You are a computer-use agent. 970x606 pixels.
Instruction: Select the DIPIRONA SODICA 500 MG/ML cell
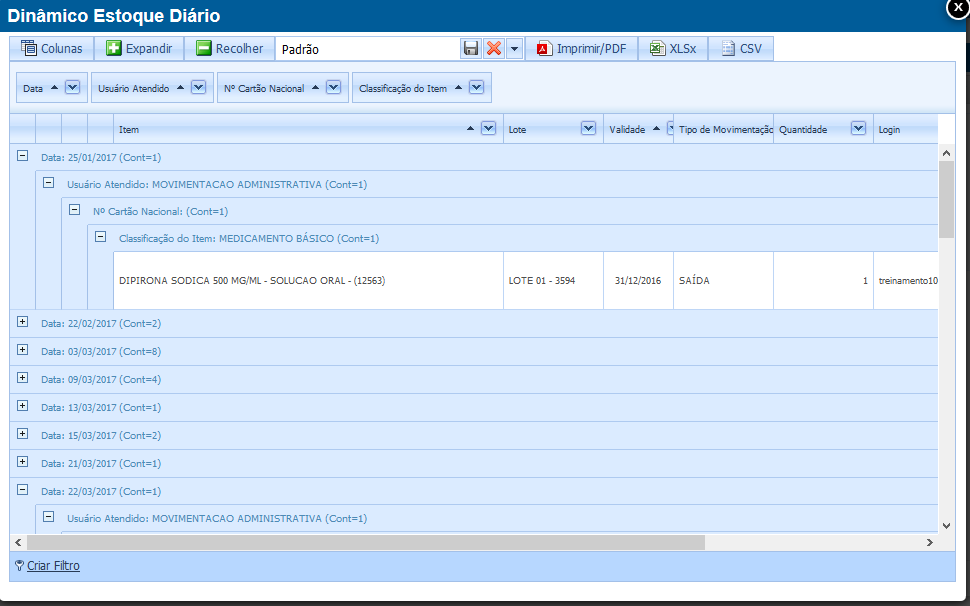pyautogui.click(x=308, y=281)
